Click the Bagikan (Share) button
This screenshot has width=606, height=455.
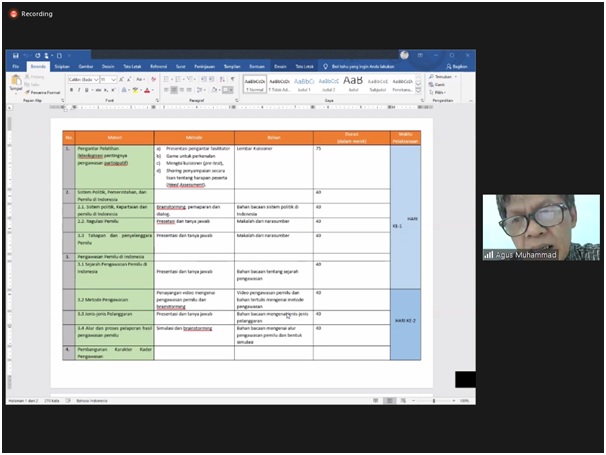459,66
